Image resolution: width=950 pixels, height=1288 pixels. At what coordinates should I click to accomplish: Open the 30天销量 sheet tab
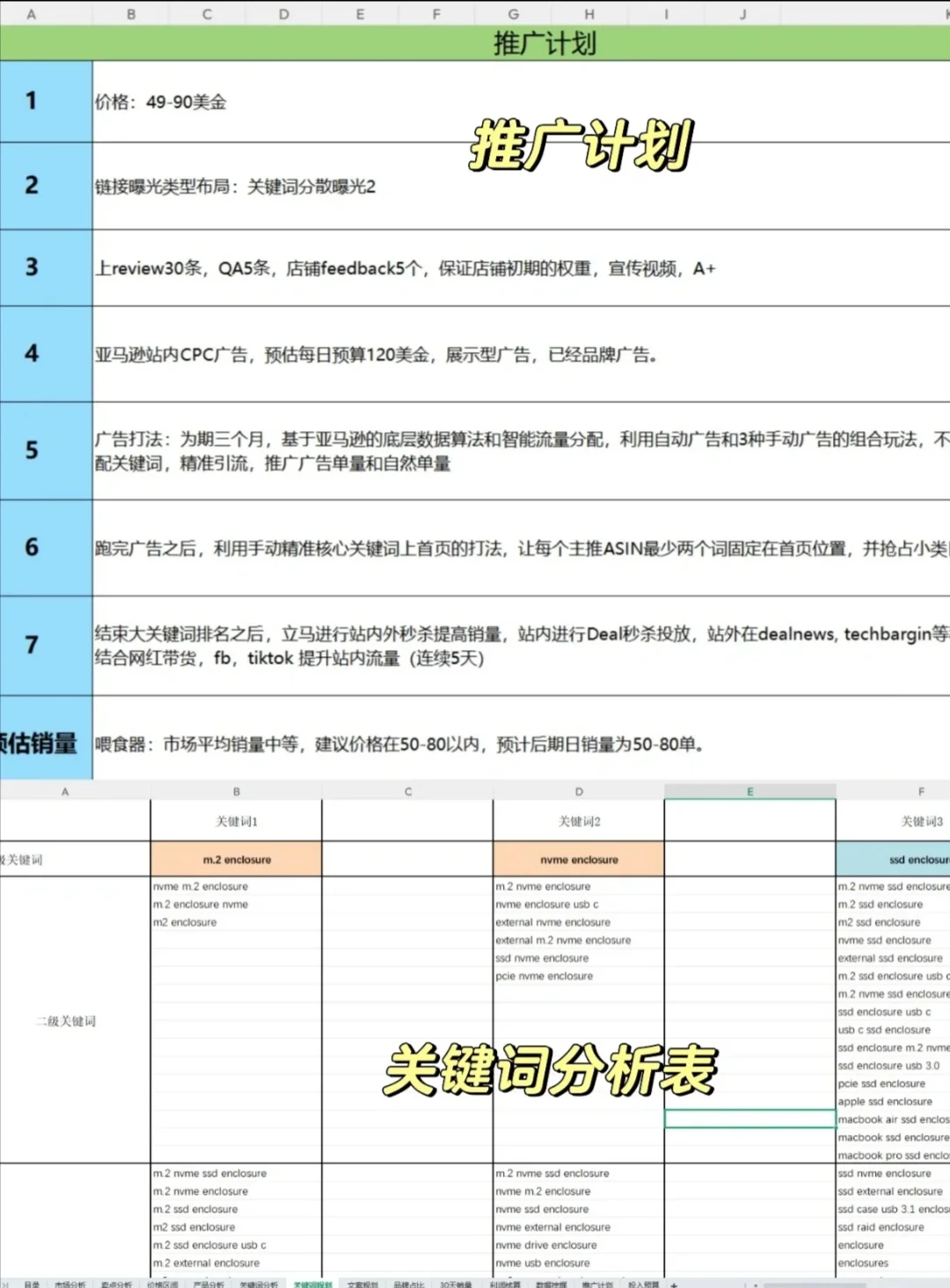point(456,1284)
